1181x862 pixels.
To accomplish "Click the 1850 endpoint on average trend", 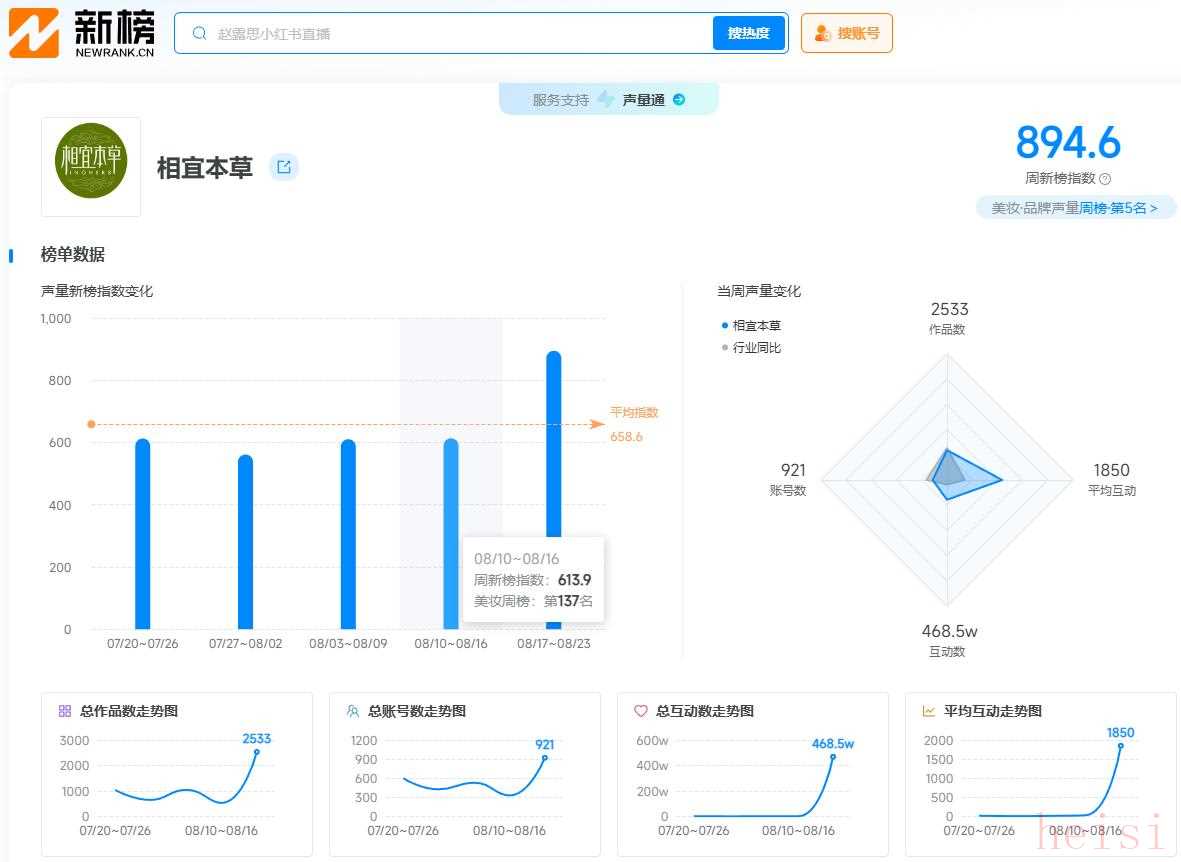I will coord(1121,746).
